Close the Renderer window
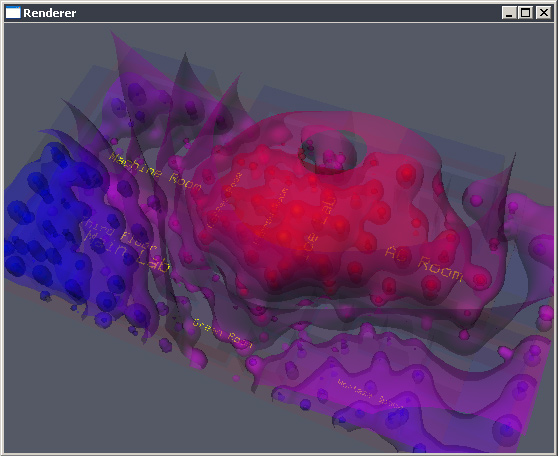The image size is (558, 456). 544,13
